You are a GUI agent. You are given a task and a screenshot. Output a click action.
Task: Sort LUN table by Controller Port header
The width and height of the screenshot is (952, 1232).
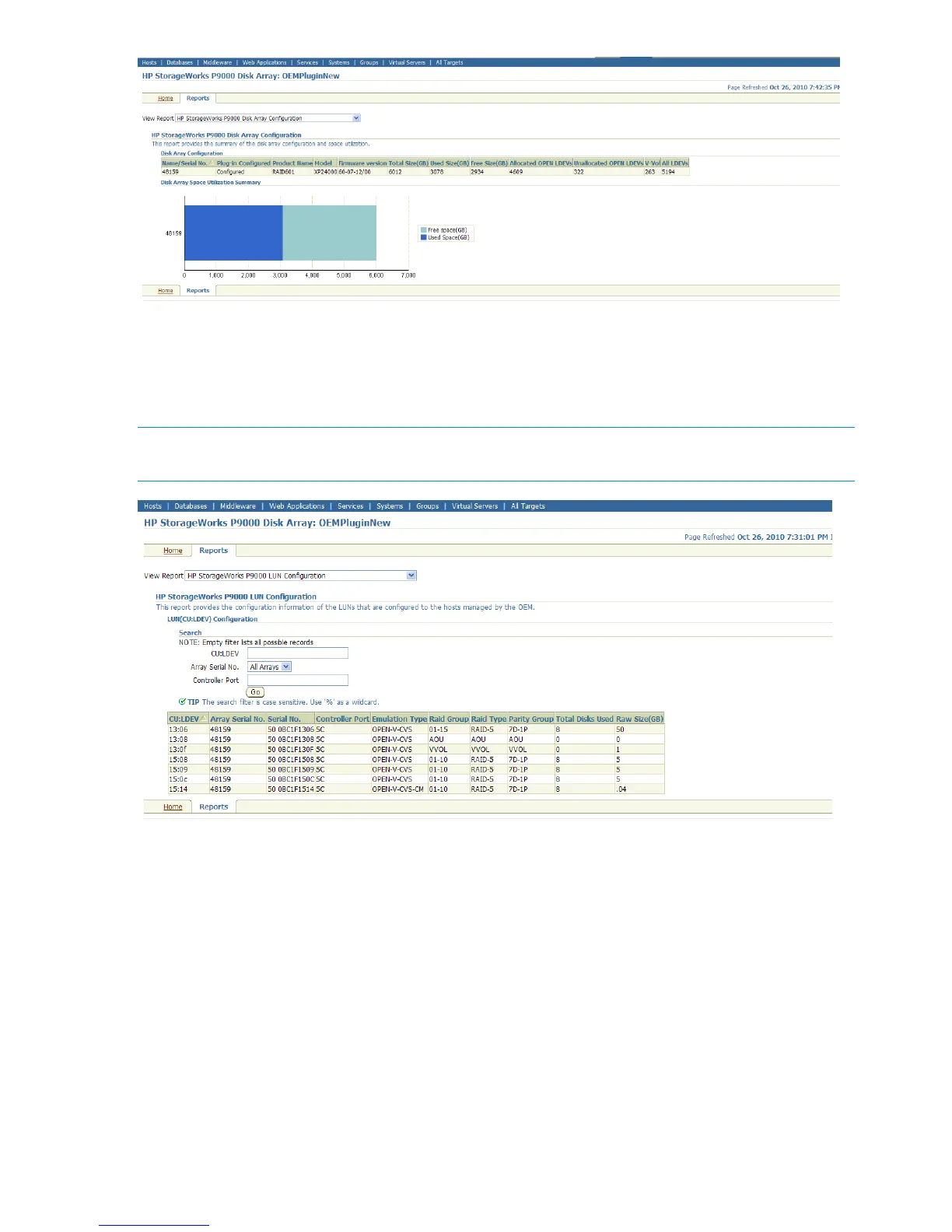[x=342, y=719]
